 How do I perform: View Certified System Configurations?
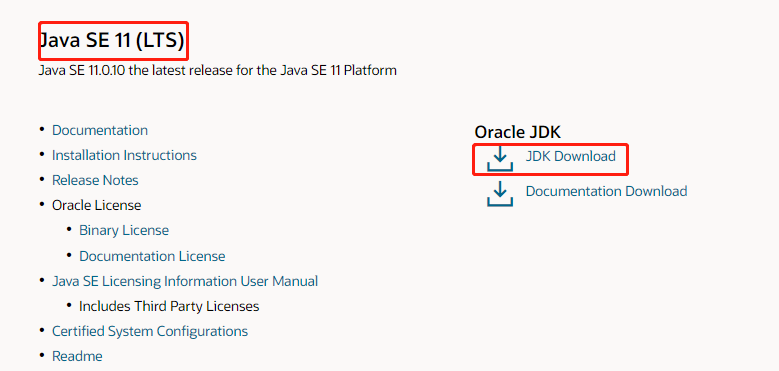pos(150,331)
